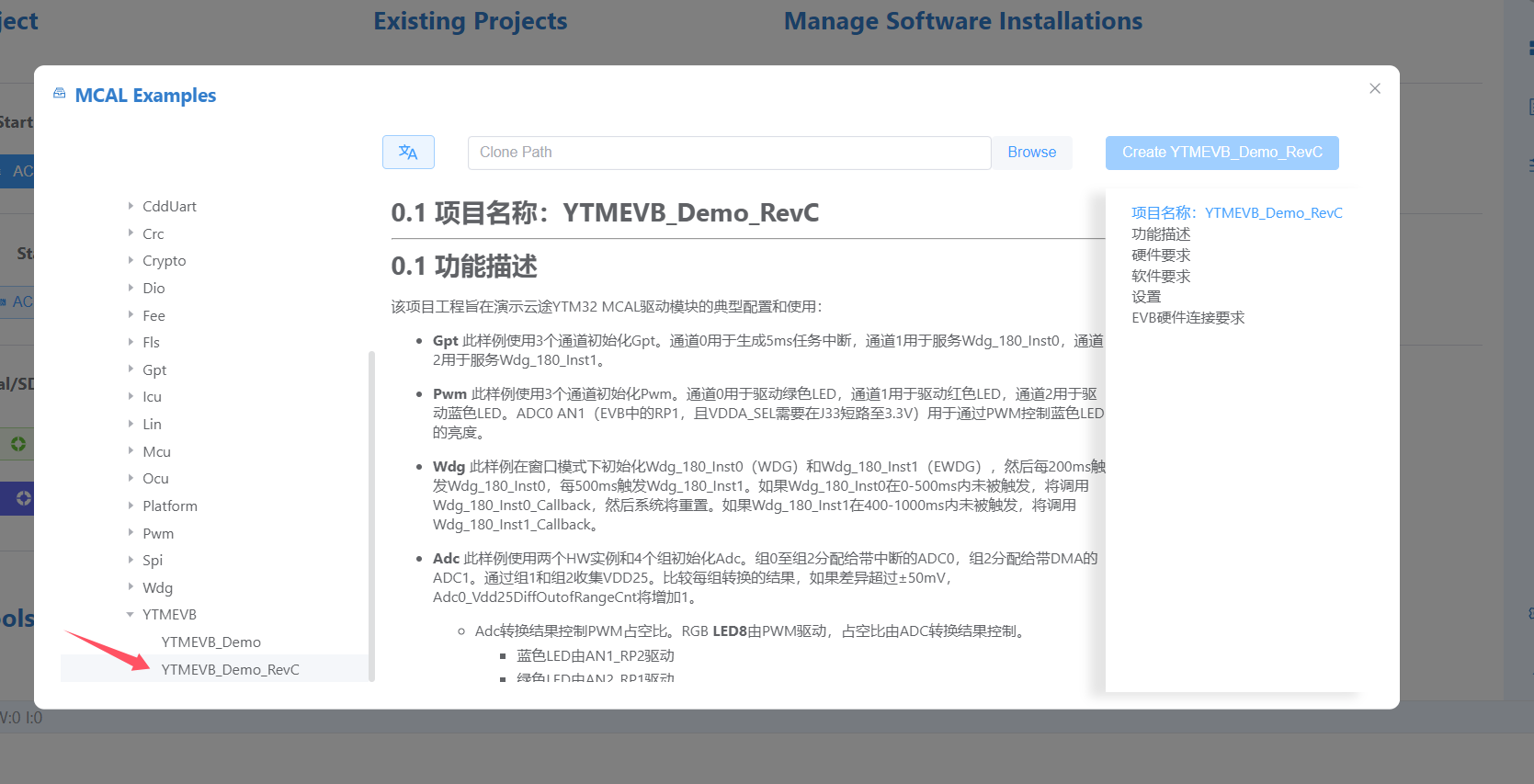The width and height of the screenshot is (1534, 784).
Task: Select the Crypto label in tree
Action: (165, 260)
